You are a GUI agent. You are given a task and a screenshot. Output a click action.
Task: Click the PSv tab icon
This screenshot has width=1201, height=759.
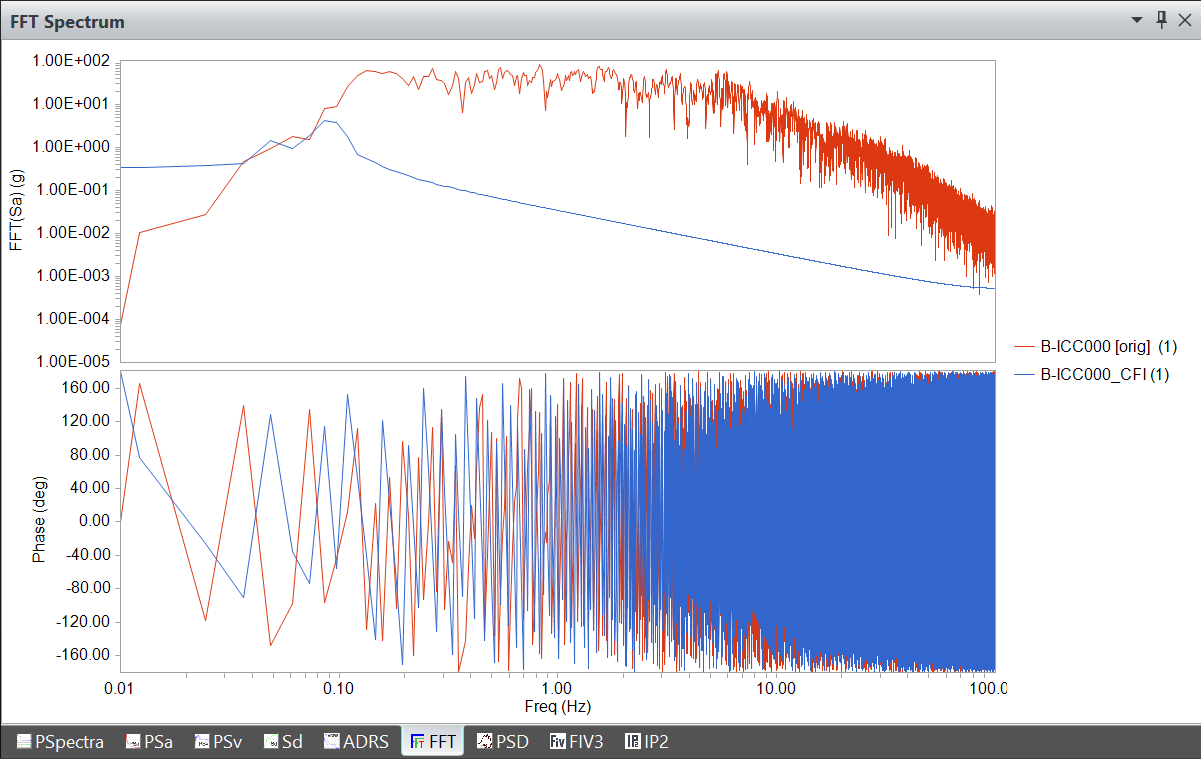pos(201,741)
